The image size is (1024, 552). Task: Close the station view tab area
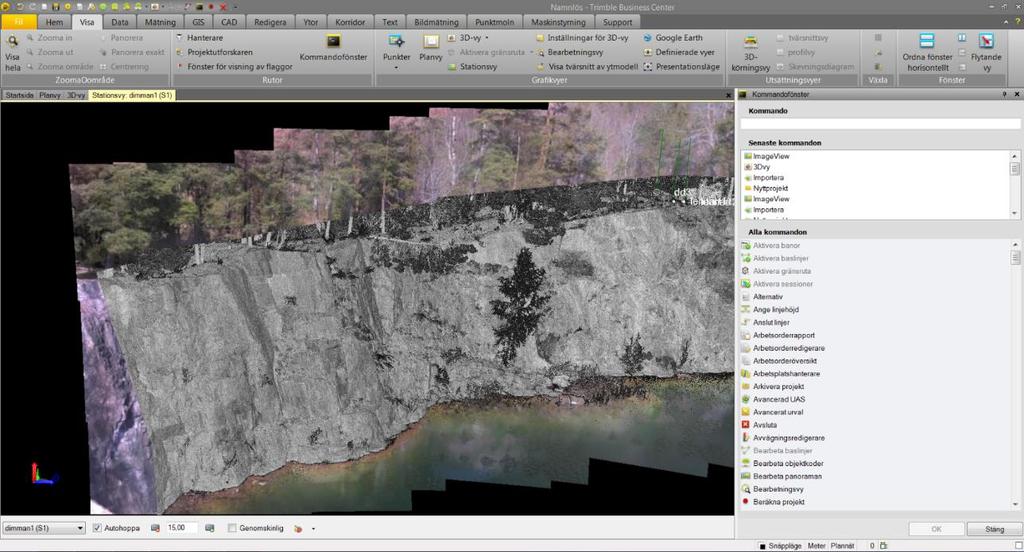coord(729,95)
